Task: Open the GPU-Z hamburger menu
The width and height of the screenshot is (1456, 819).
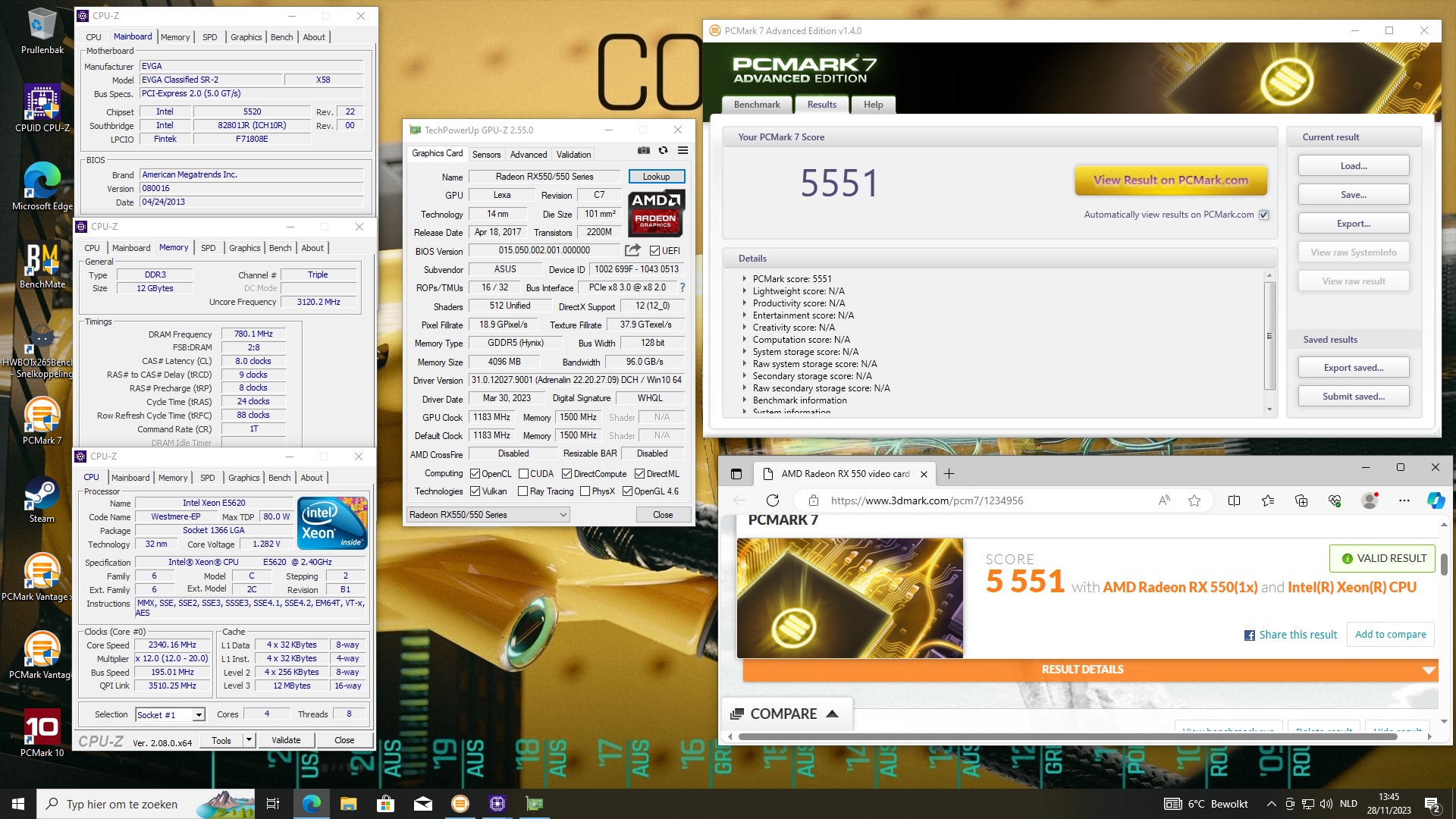Action: tap(682, 151)
